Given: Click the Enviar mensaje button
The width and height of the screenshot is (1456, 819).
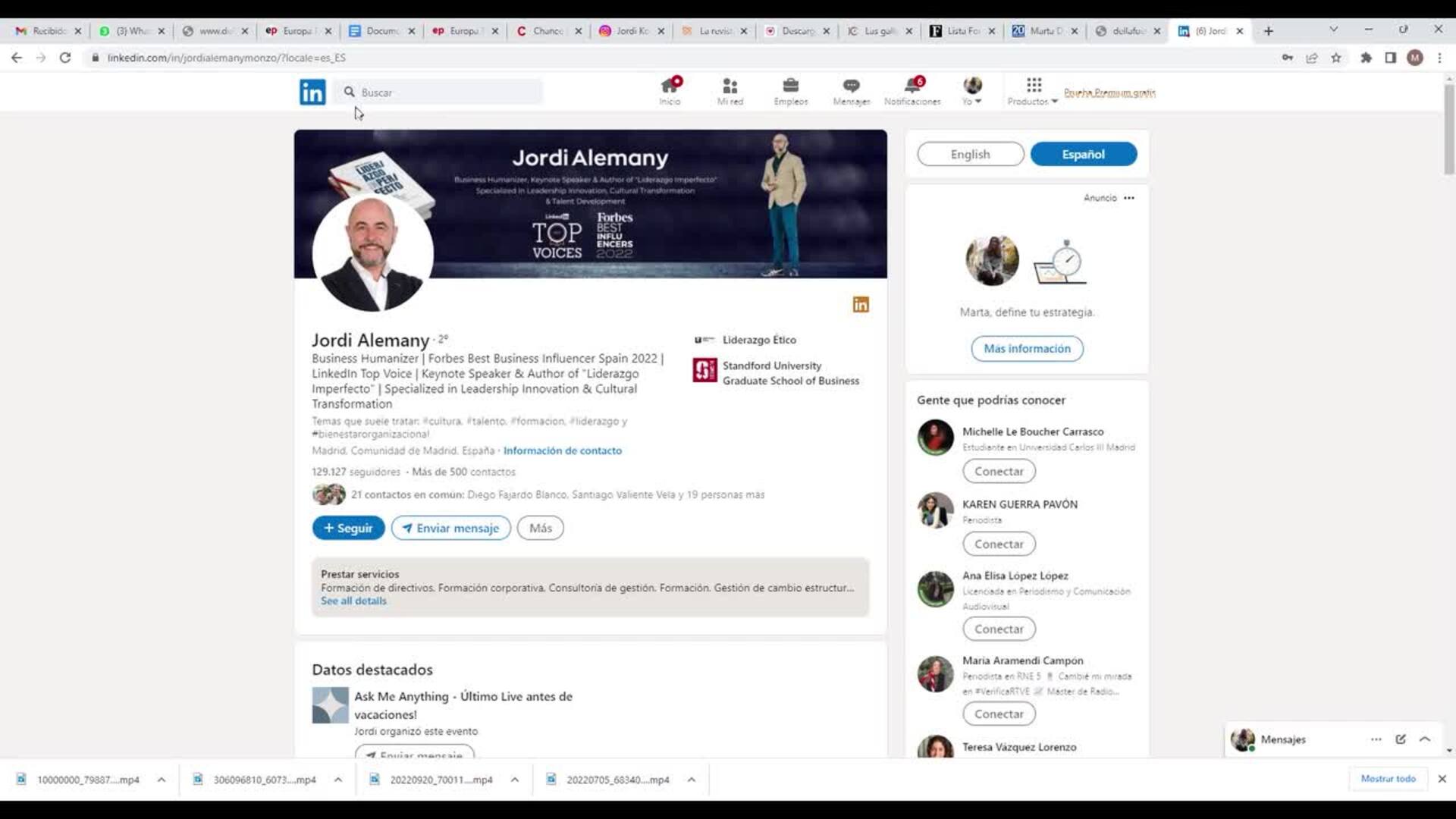Looking at the screenshot, I should [x=450, y=528].
